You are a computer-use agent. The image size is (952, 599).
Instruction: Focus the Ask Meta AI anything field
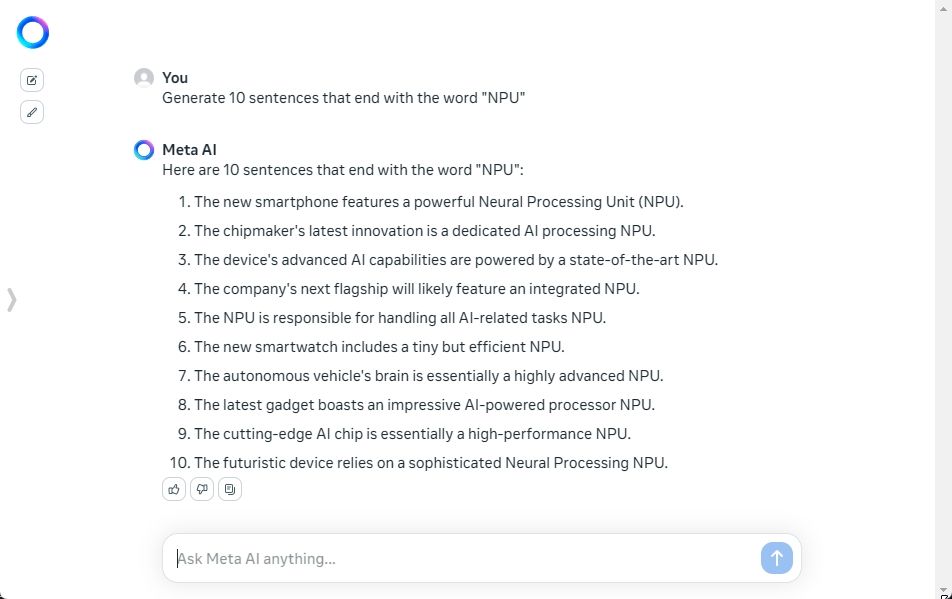click(x=461, y=558)
